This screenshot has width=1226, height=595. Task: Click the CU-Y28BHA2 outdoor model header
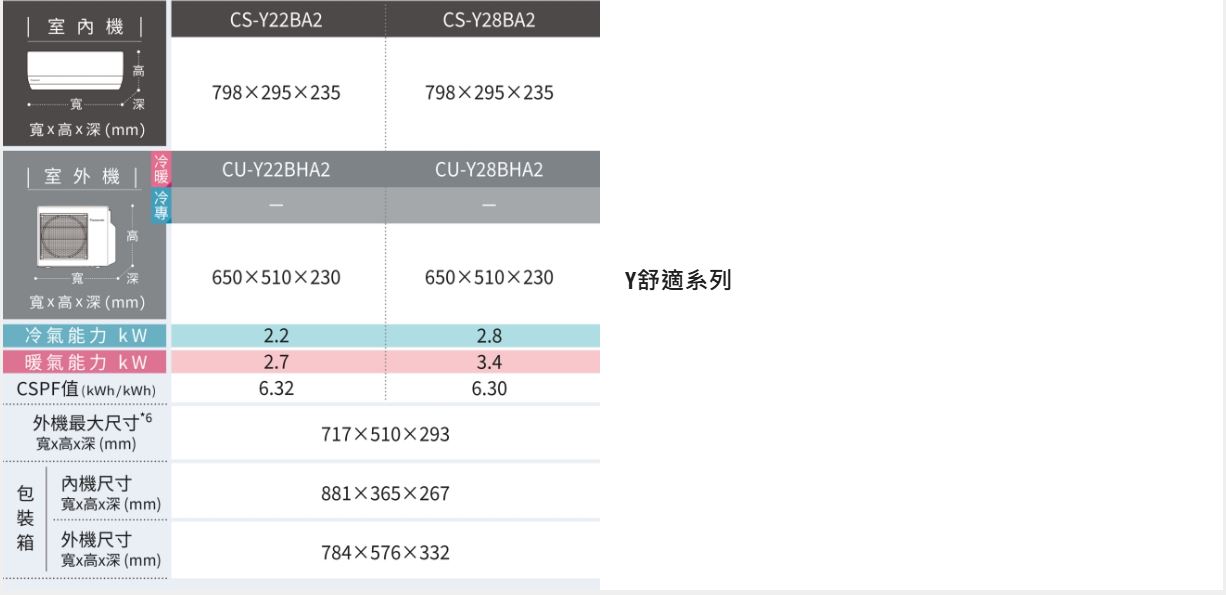(488, 170)
